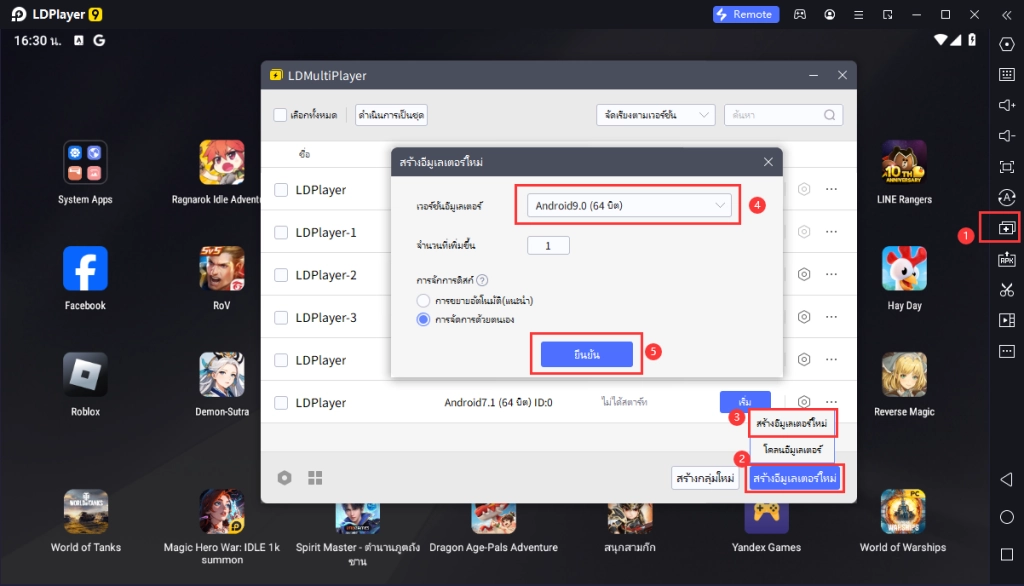Click the สร้างกลุ่มใหม่ new group button

pyautogui.click(x=705, y=478)
